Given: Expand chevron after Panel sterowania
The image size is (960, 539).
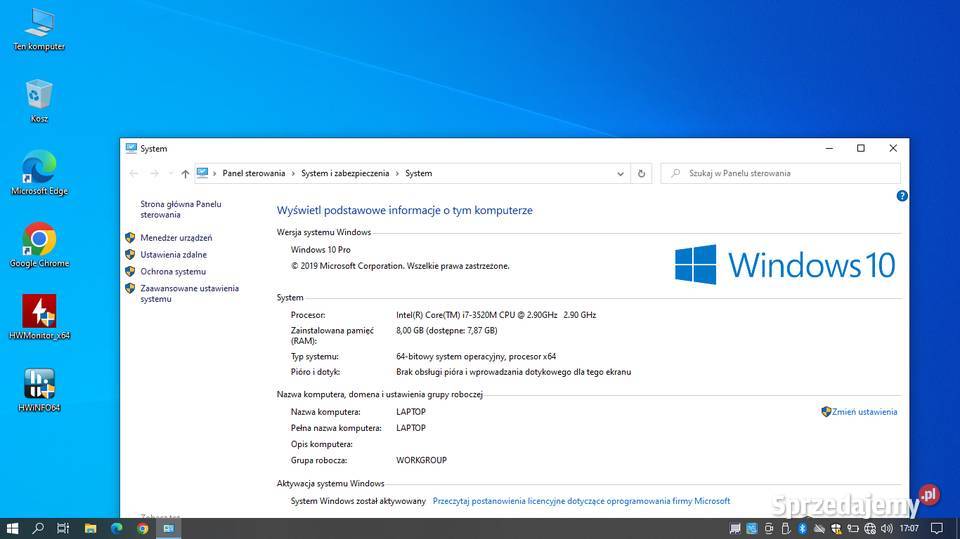Looking at the screenshot, I should [293, 174].
